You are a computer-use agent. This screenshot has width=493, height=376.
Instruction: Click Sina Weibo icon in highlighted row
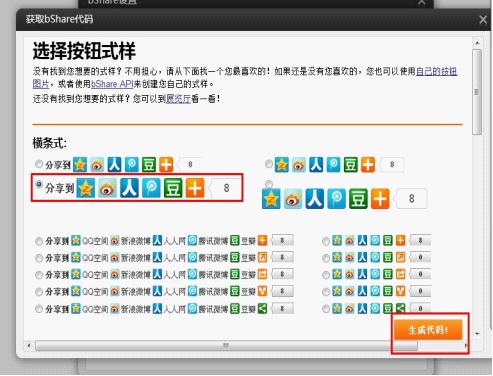pos(108,188)
